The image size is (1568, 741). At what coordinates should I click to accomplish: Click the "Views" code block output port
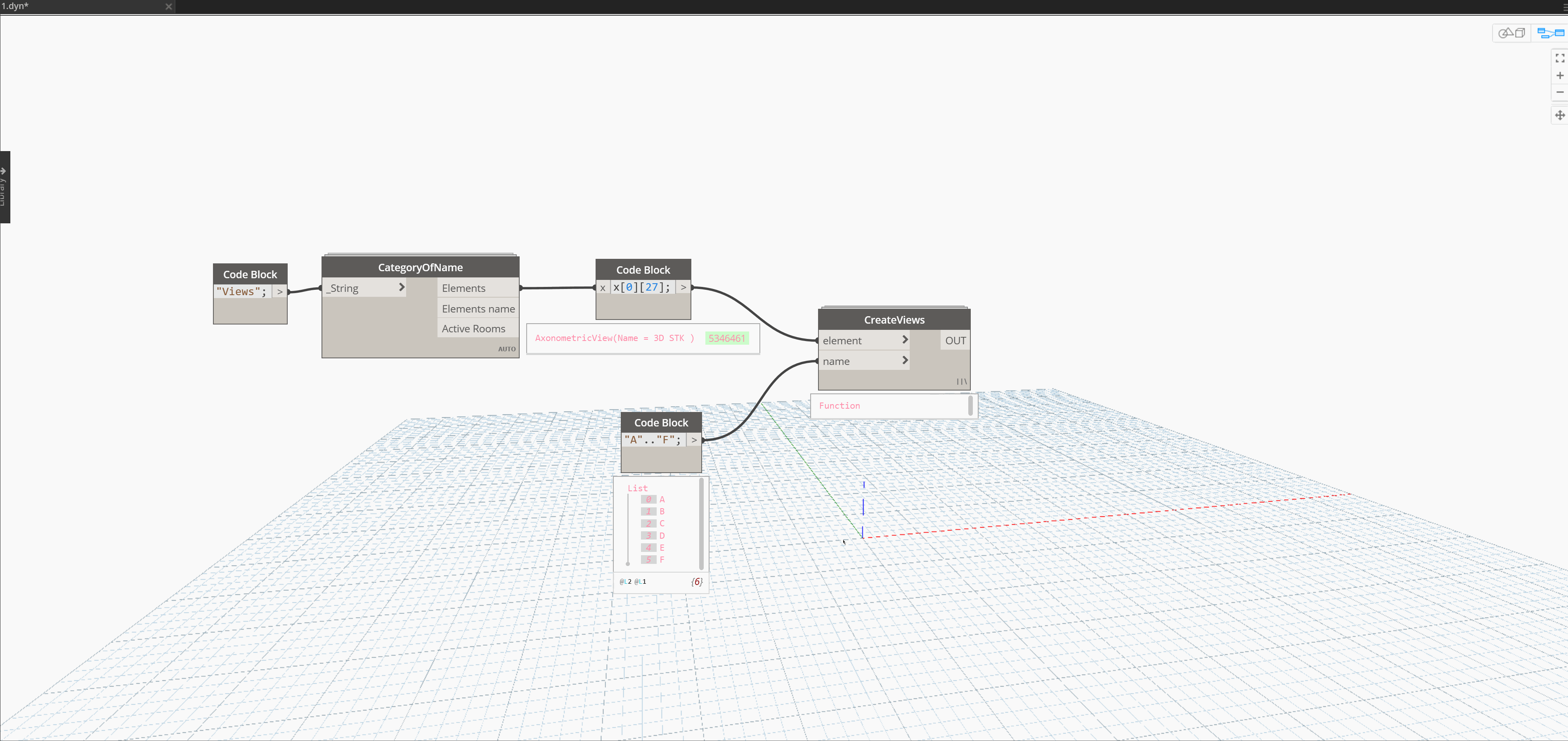[279, 291]
